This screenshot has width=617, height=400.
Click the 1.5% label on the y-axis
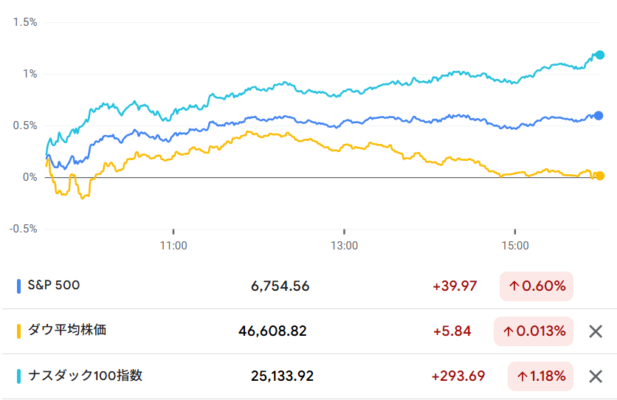pyautogui.click(x=25, y=22)
